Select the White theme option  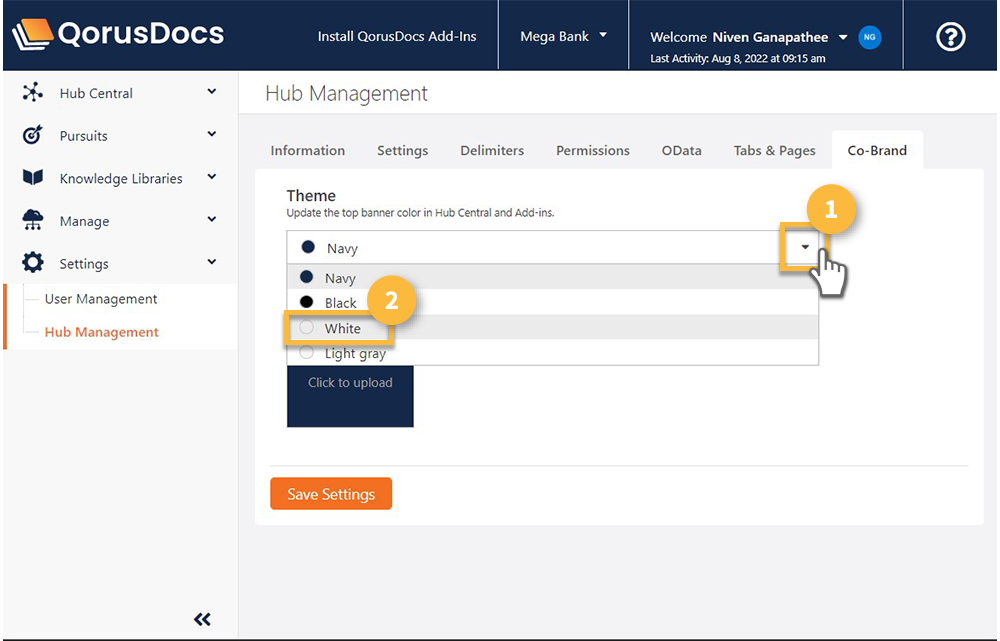click(343, 328)
